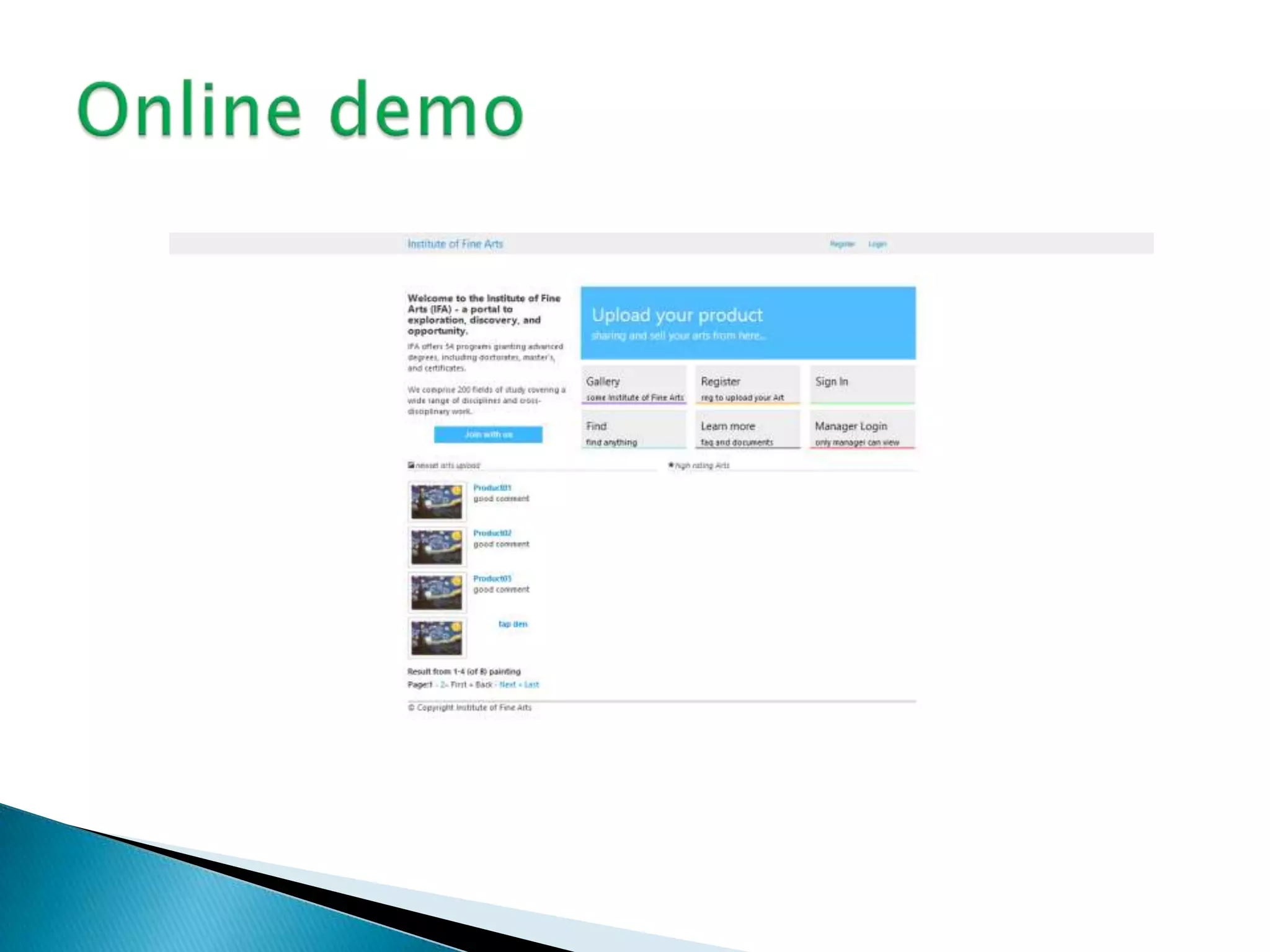This screenshot has width=1270, height=952.
Task: Open the Product01 painting thumbnail
Action: pos(437,501)
